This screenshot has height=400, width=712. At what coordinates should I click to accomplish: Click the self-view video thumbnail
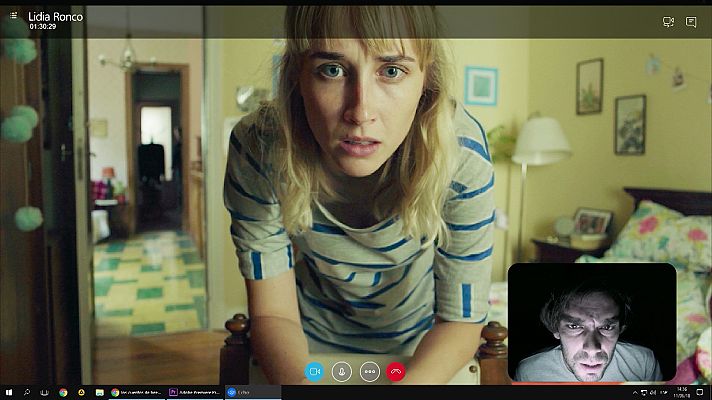(x=592, y=322)
